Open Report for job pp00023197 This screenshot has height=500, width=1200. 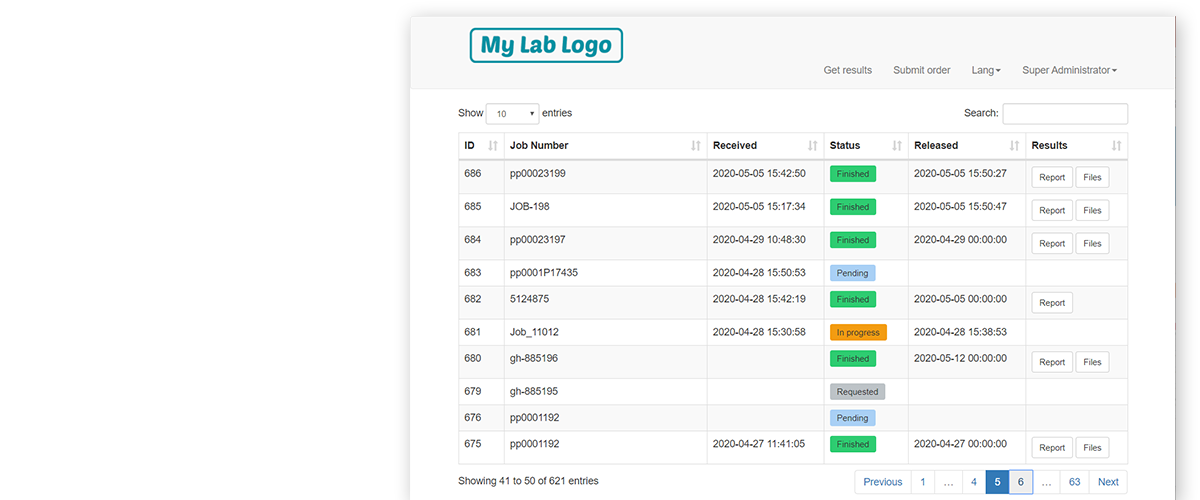pos(1052,244)
